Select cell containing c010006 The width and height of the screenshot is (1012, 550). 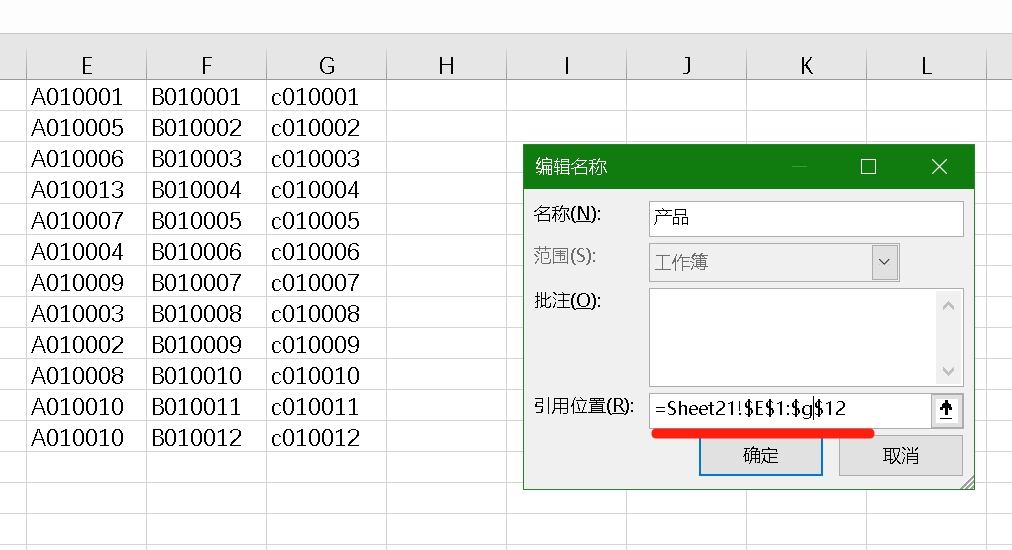point(327,251)
